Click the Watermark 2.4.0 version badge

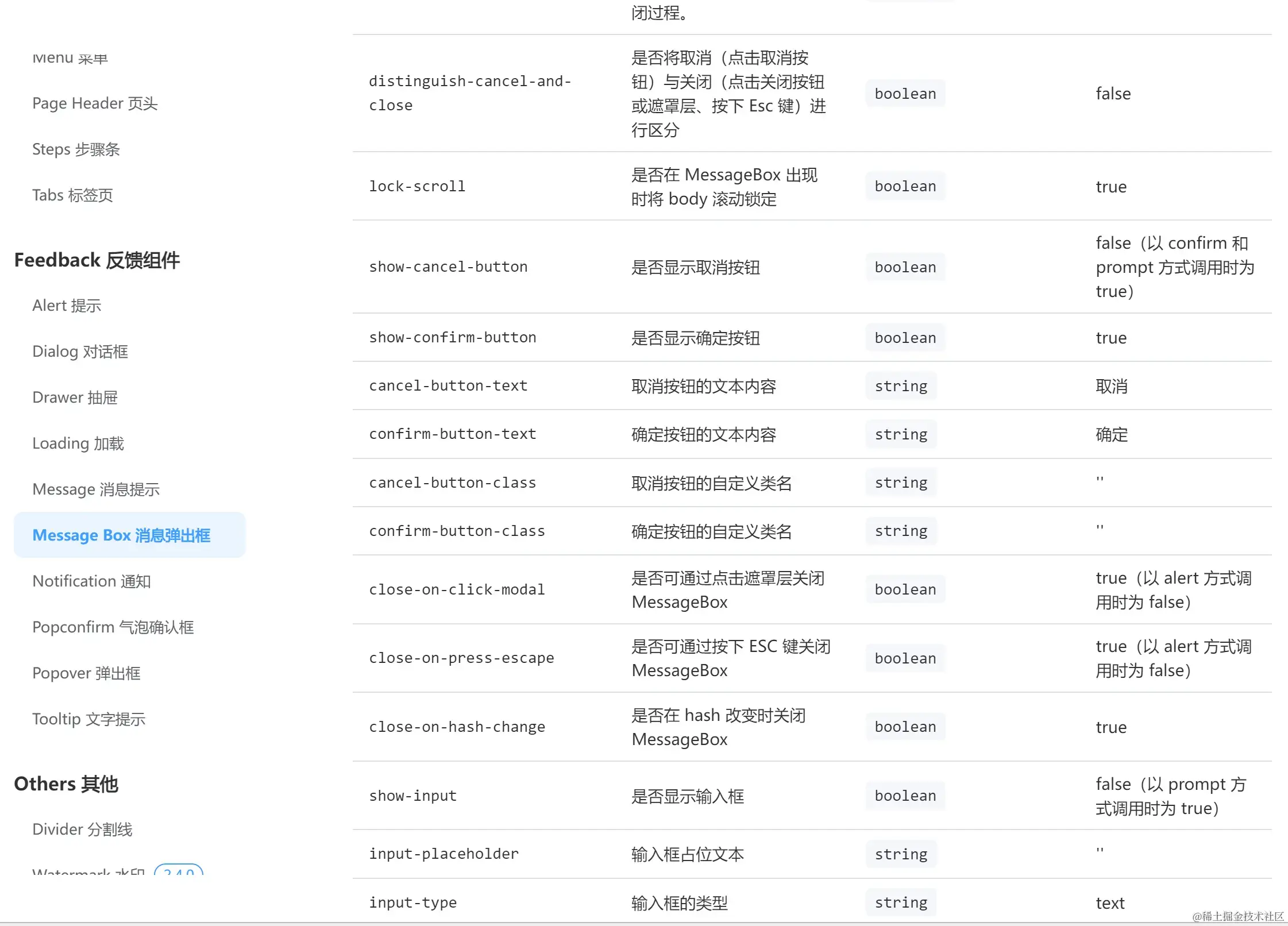pos(179,871)
